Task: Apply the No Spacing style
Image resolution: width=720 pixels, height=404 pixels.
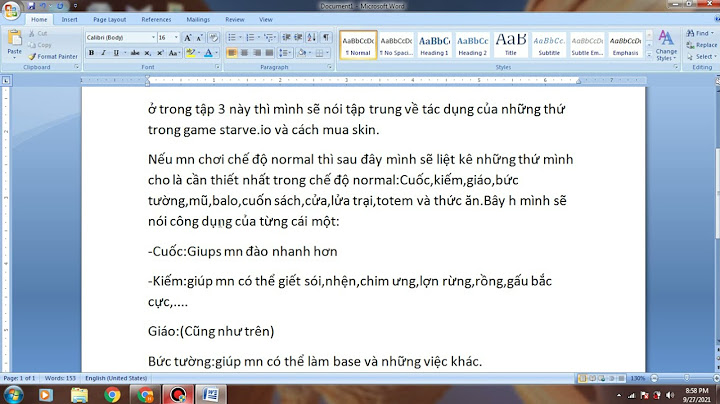Action: coord(396,45)
